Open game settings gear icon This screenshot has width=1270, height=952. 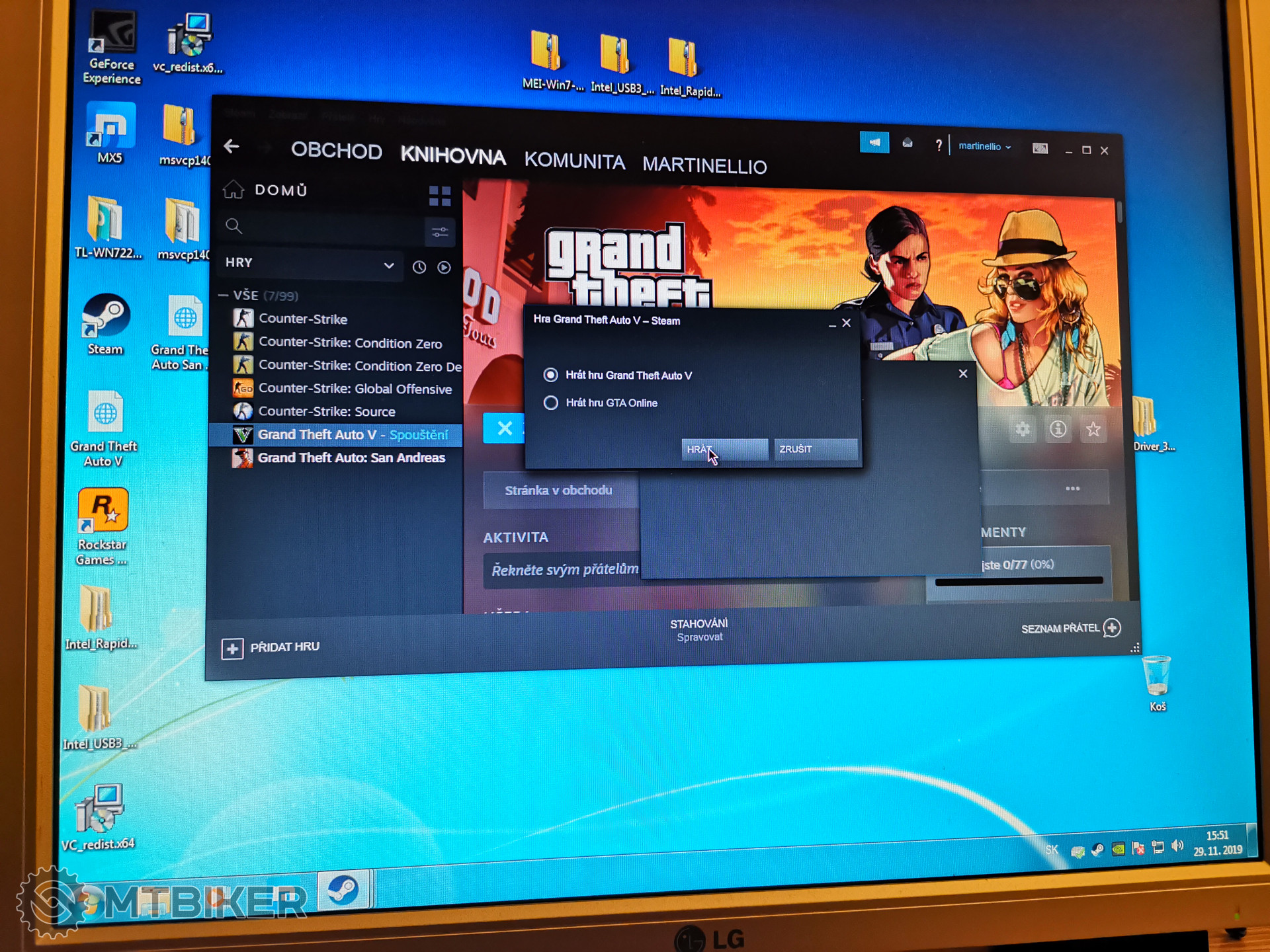[x=1023, y=429]
